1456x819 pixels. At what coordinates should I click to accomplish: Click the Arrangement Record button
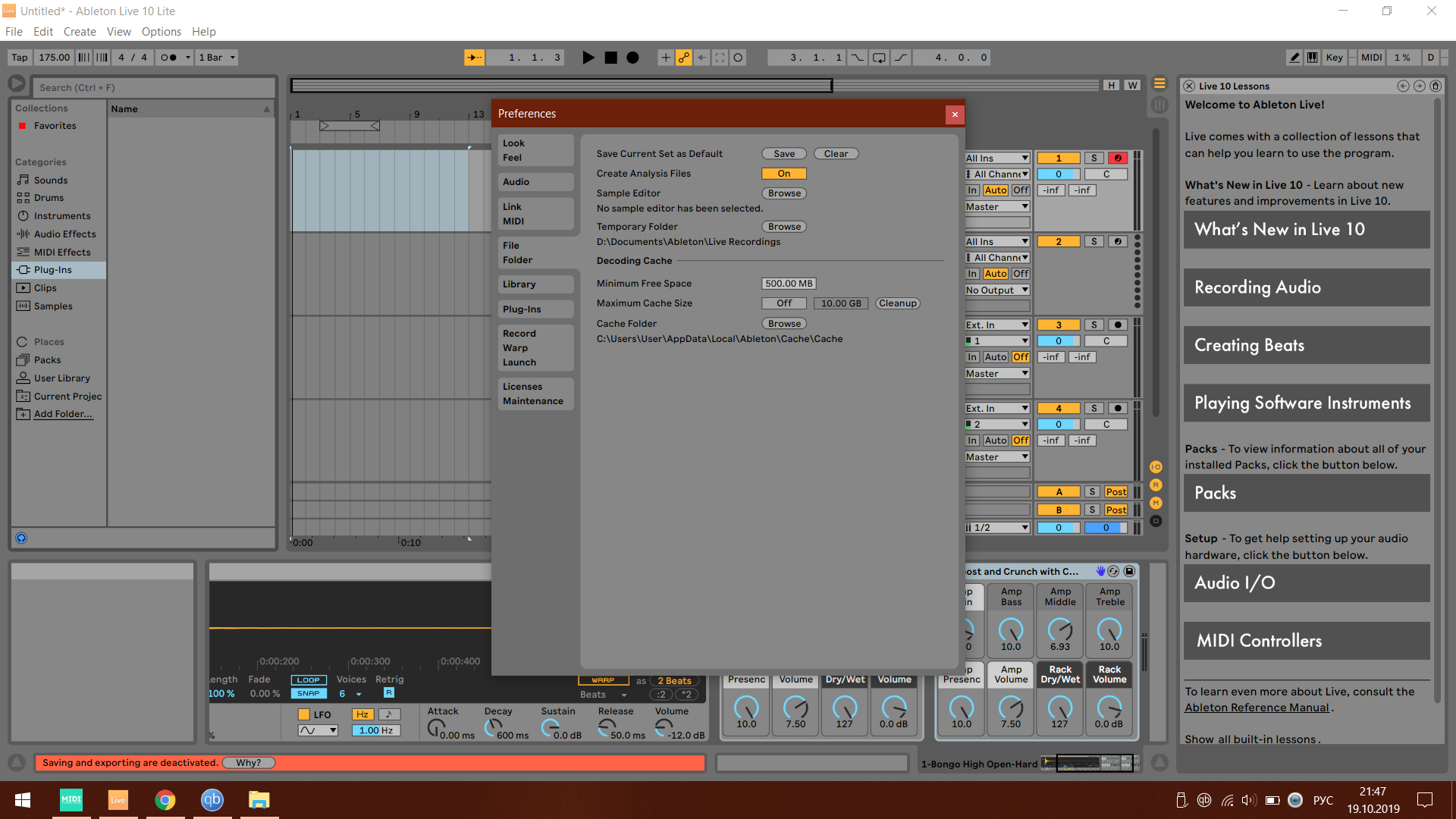click(632, 58)
